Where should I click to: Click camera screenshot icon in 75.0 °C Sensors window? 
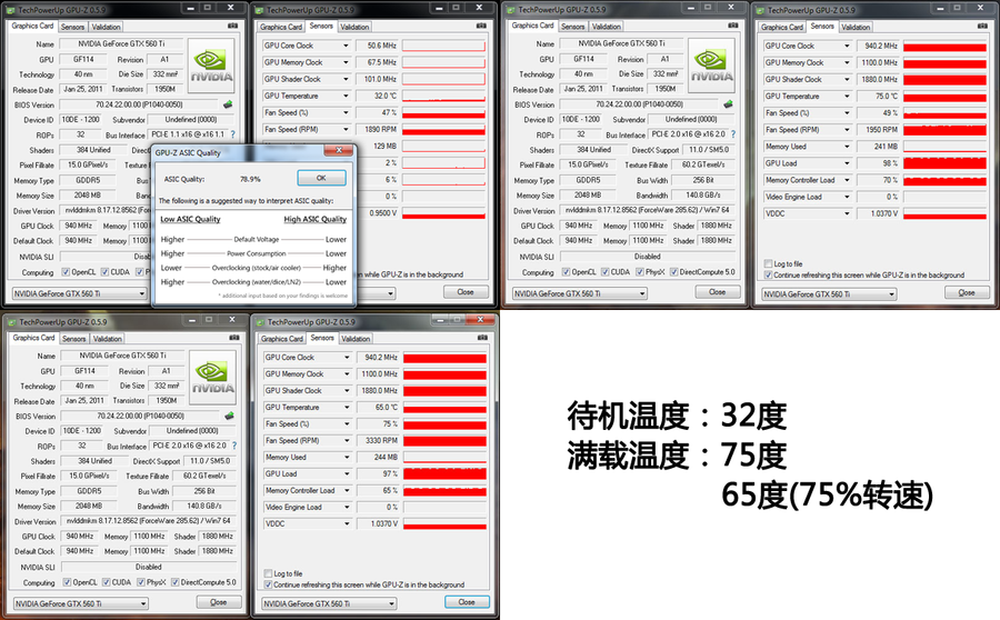(x=982, y=26)
